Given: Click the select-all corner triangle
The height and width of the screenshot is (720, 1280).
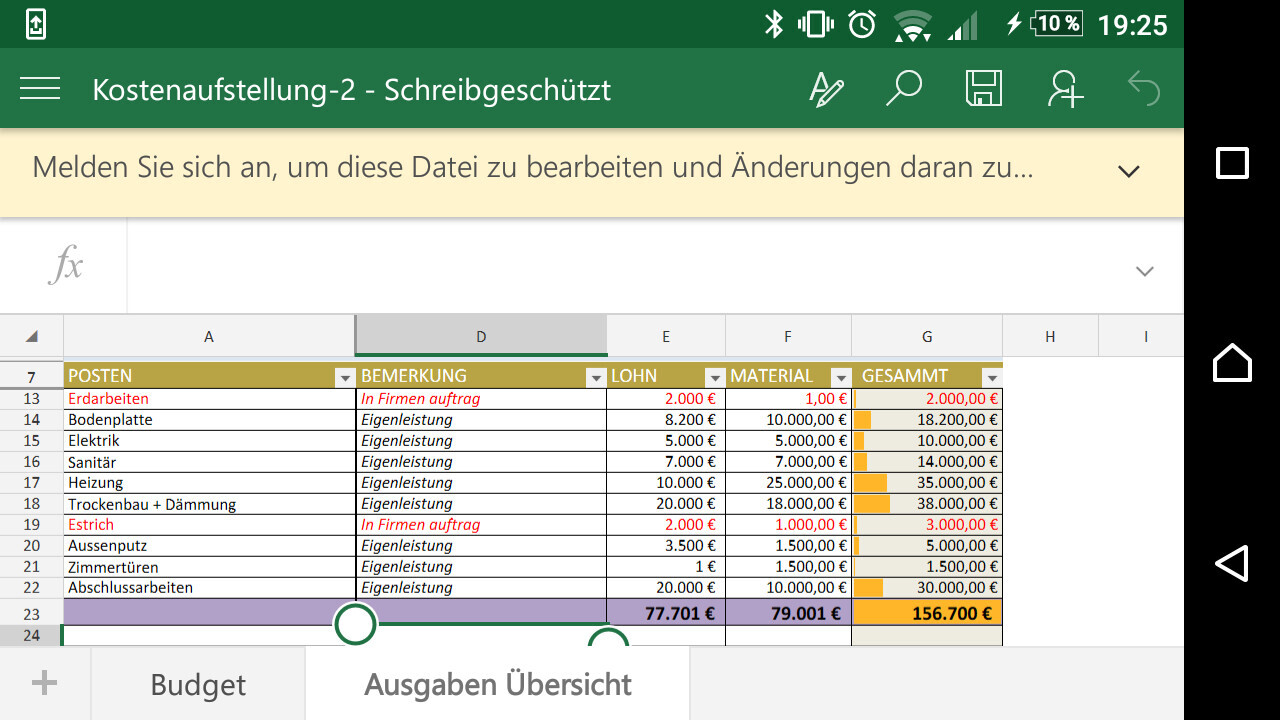Looking at the screenshot, I should coord(32,337).
